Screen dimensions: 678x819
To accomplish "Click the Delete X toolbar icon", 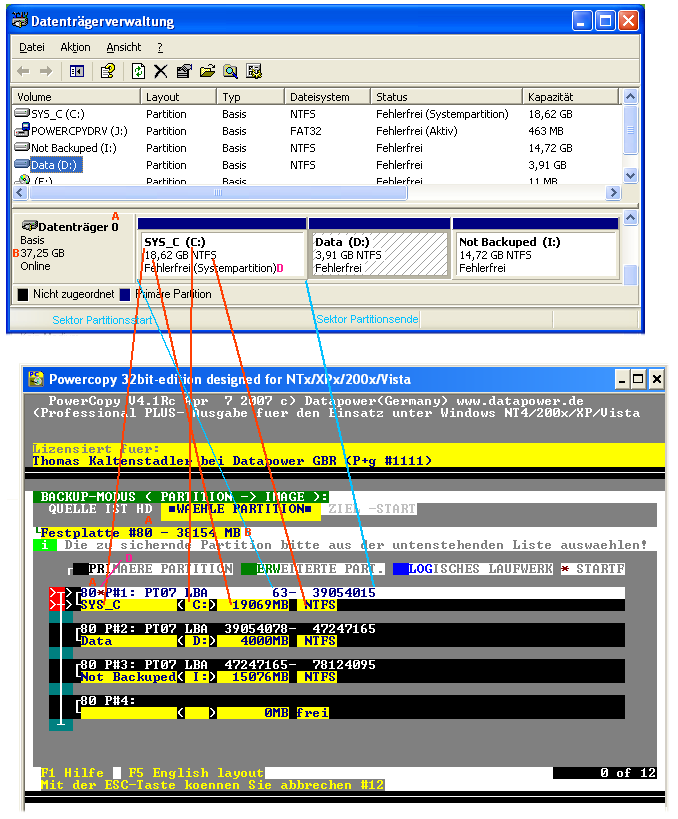I will pyautogui.click(x=160, y=71).
